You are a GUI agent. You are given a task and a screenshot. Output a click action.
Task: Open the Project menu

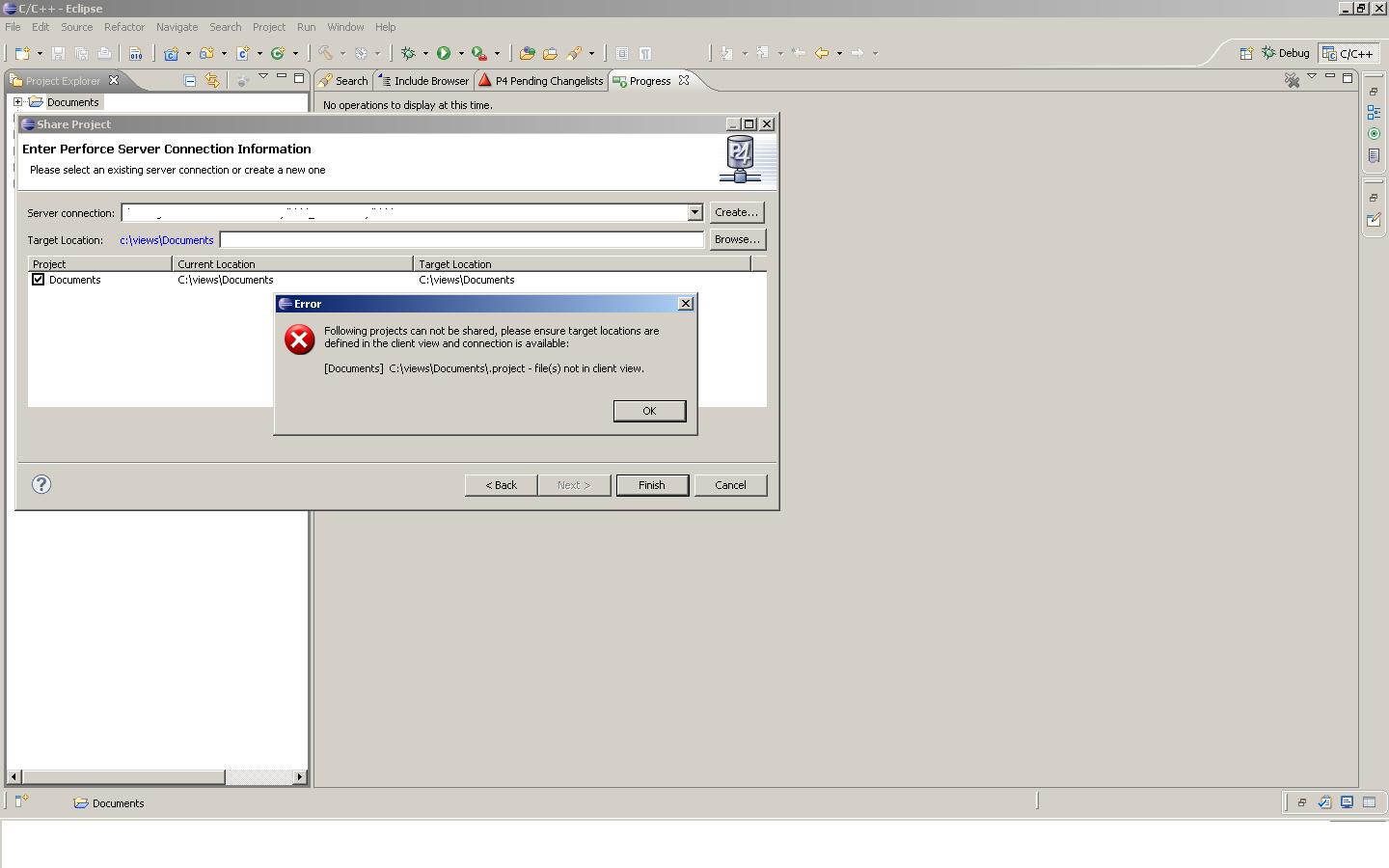269,27
